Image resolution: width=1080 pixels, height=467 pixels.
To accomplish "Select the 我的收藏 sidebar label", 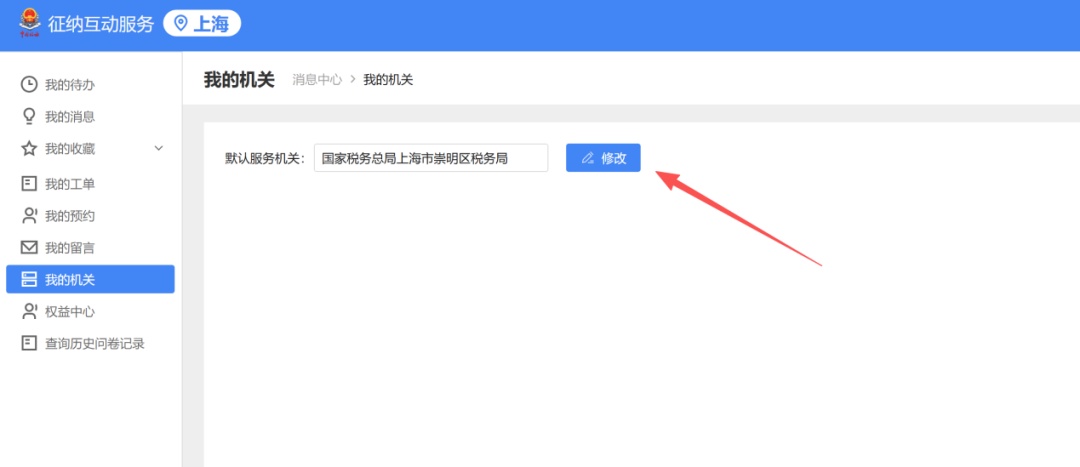I will click(x=70, y=148).
